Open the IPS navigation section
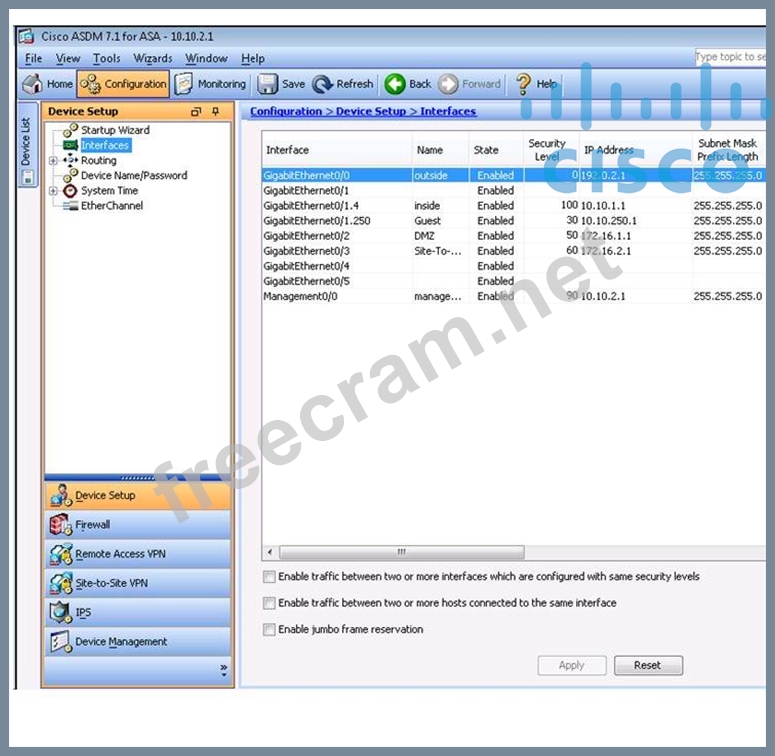Screen dimensions: 775x756 point(60,613)
